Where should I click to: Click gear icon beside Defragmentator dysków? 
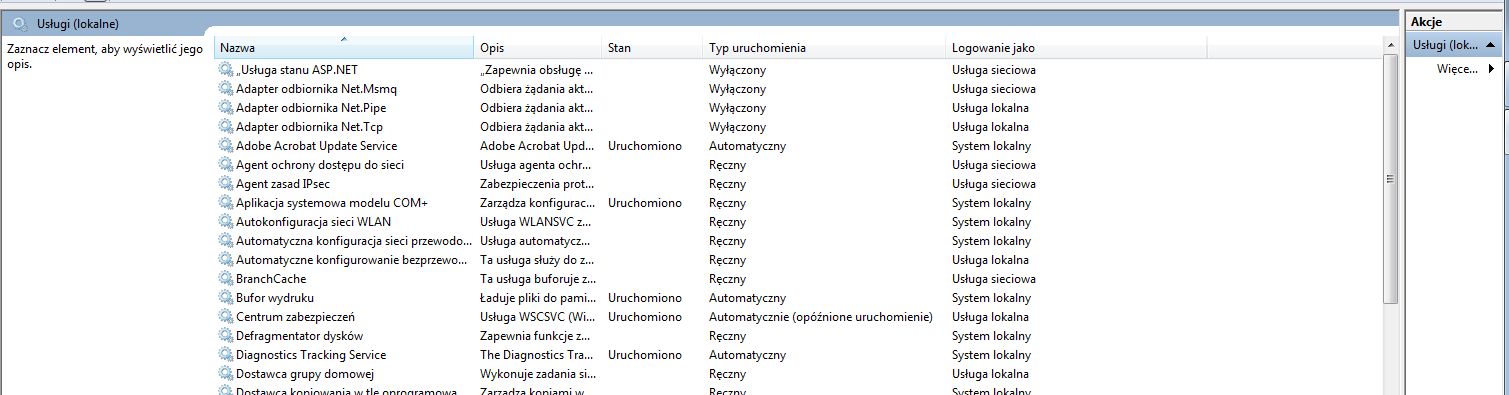coord(225,336)
